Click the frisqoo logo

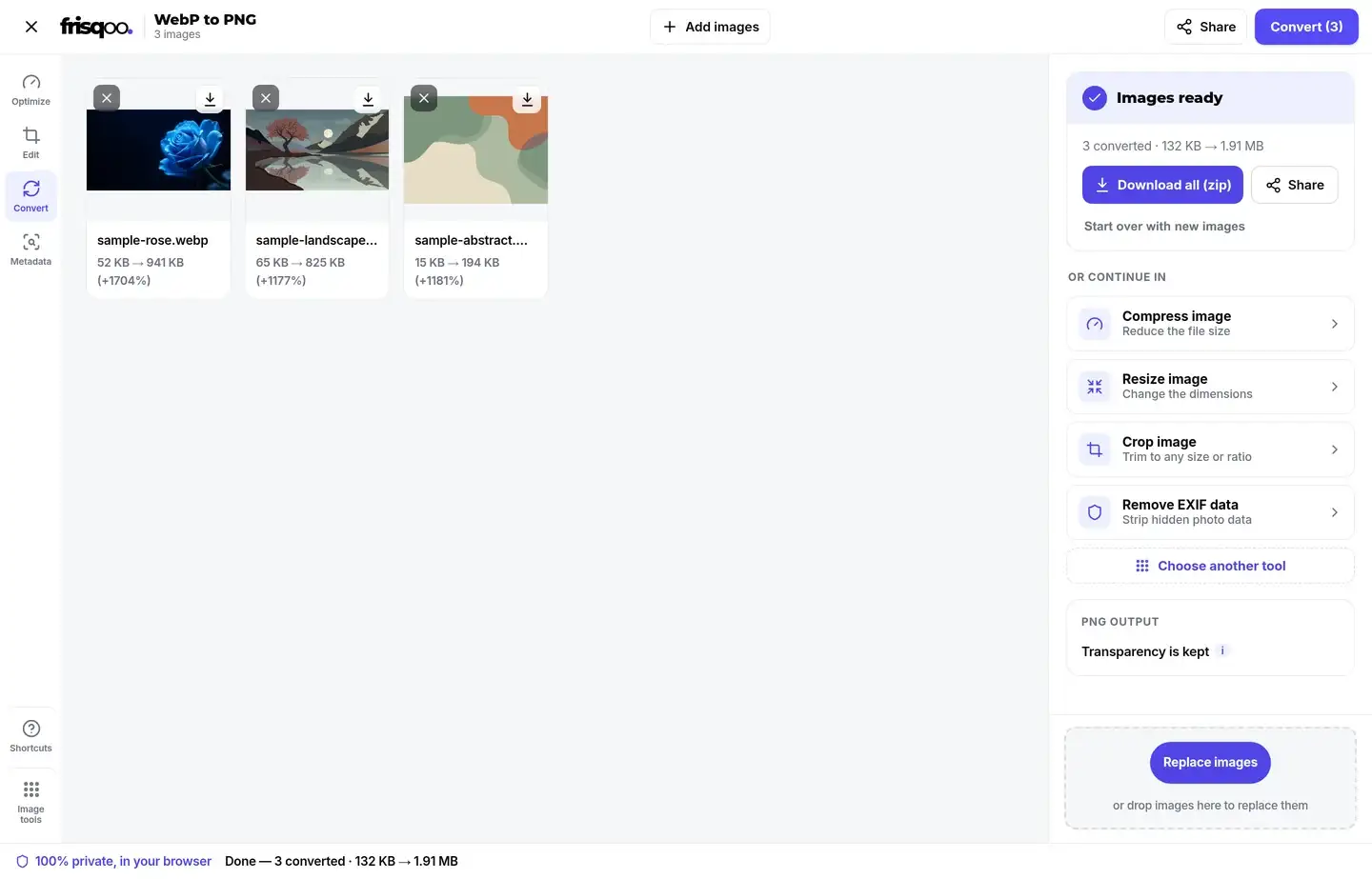coord(96,27)
